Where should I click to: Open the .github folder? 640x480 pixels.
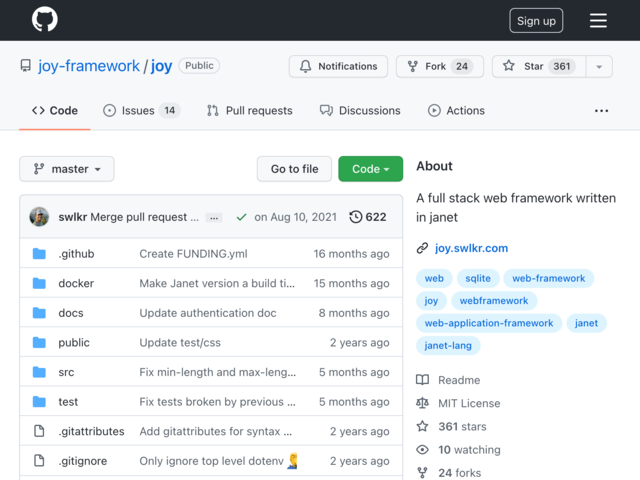76,254
